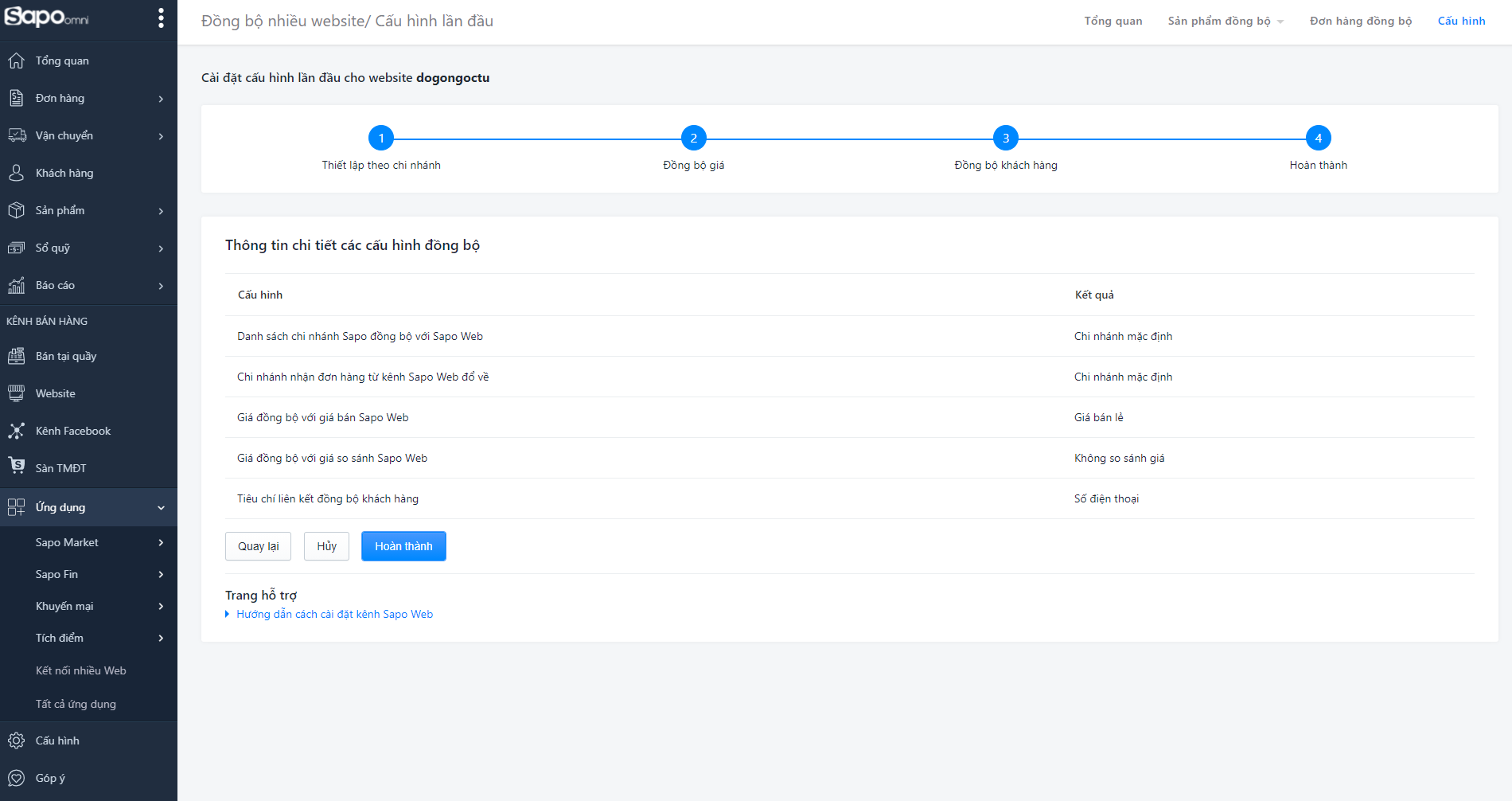Go to the top Tổng quan tab
Screen dimensions: 1512x801
point(1113,21)
